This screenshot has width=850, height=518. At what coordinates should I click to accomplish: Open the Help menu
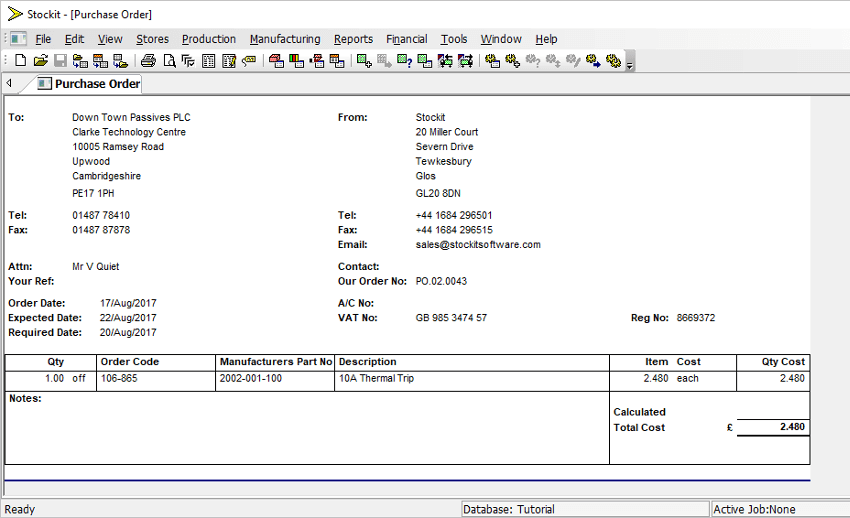coord(546,39)
